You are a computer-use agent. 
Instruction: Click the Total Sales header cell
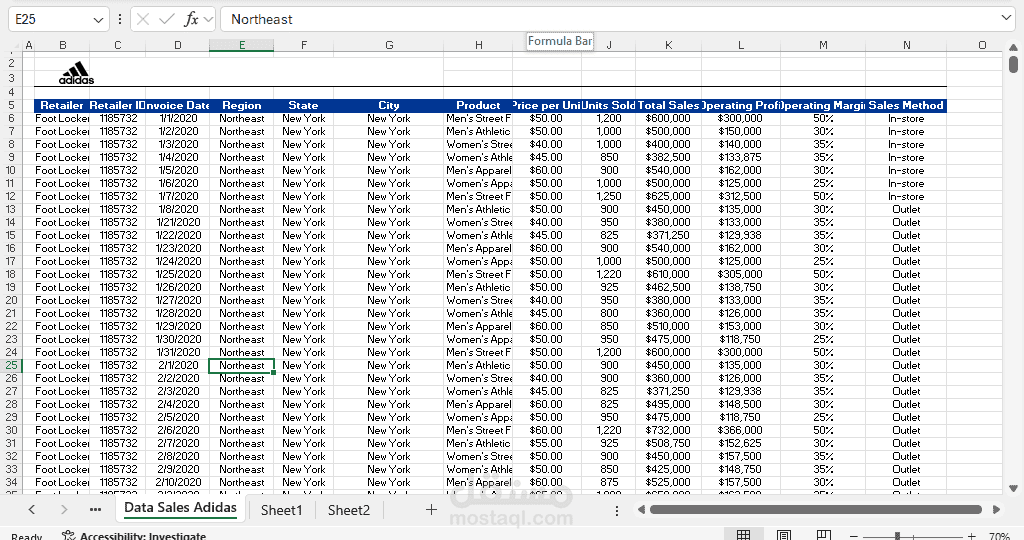click(668, 106)
